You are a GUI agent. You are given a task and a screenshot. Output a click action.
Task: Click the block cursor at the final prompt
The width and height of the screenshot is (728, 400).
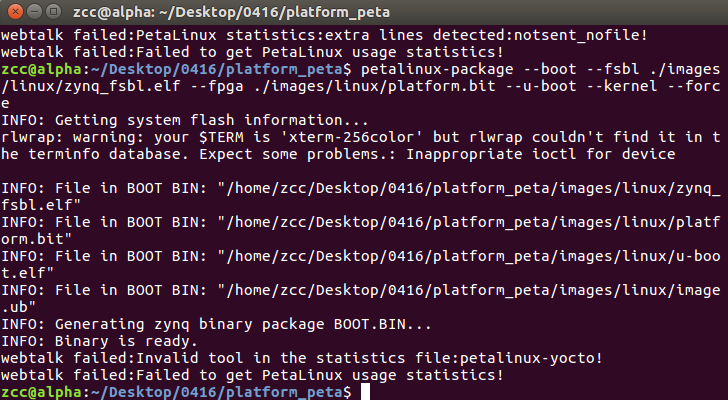pyautogui.click(x=365, y=392)
